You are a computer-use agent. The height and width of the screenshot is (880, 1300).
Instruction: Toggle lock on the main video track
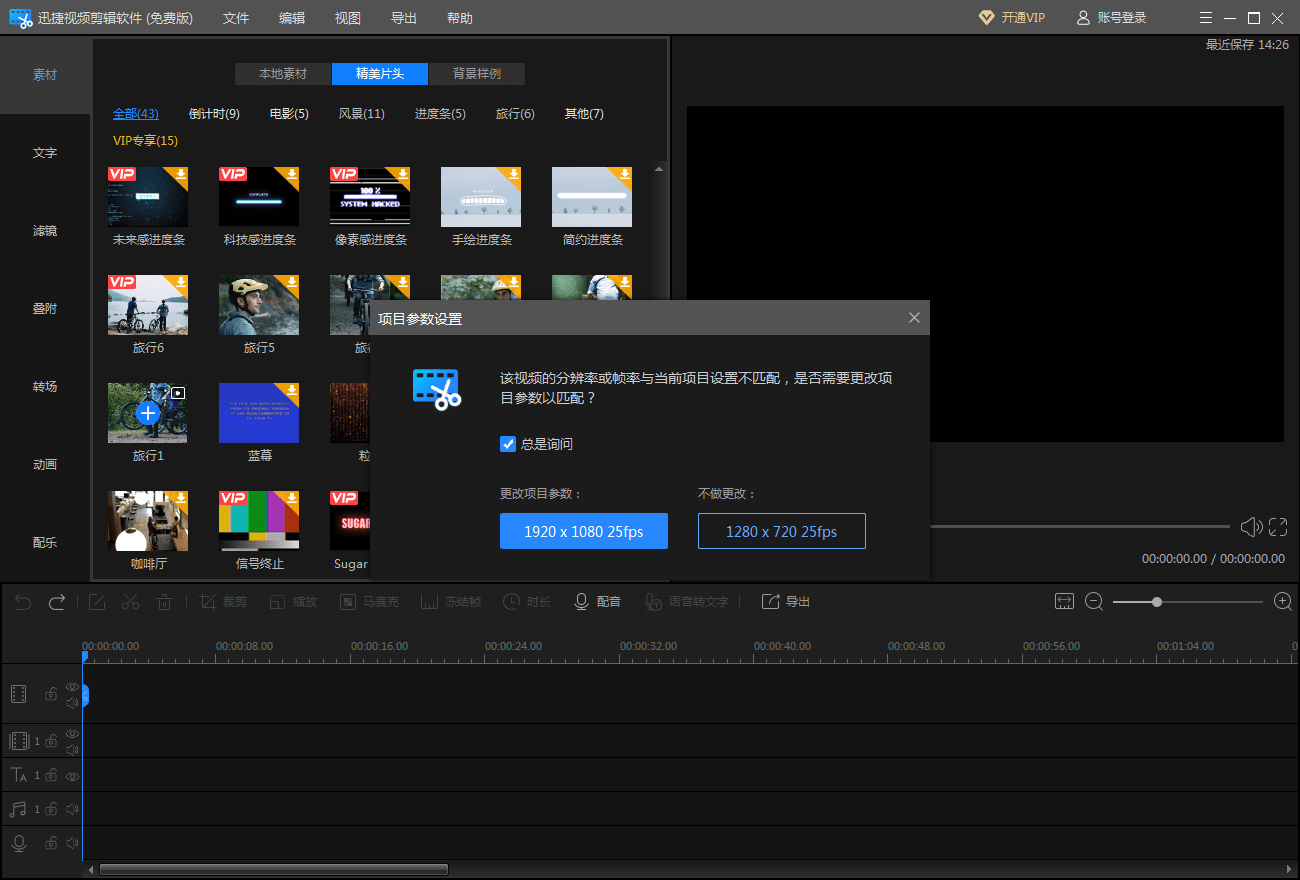51,694
